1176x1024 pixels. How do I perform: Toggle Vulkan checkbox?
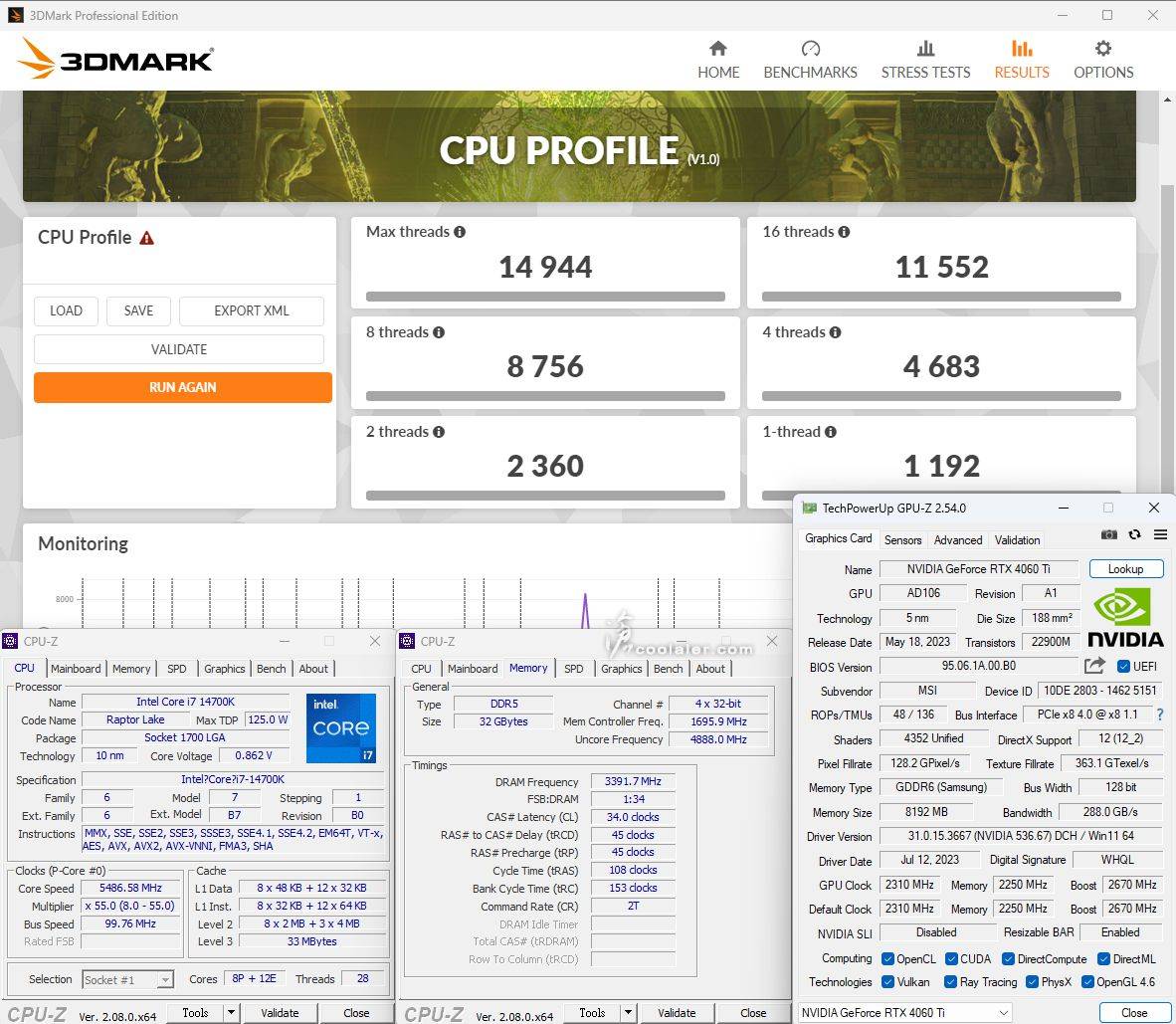(x=887, y=982)
